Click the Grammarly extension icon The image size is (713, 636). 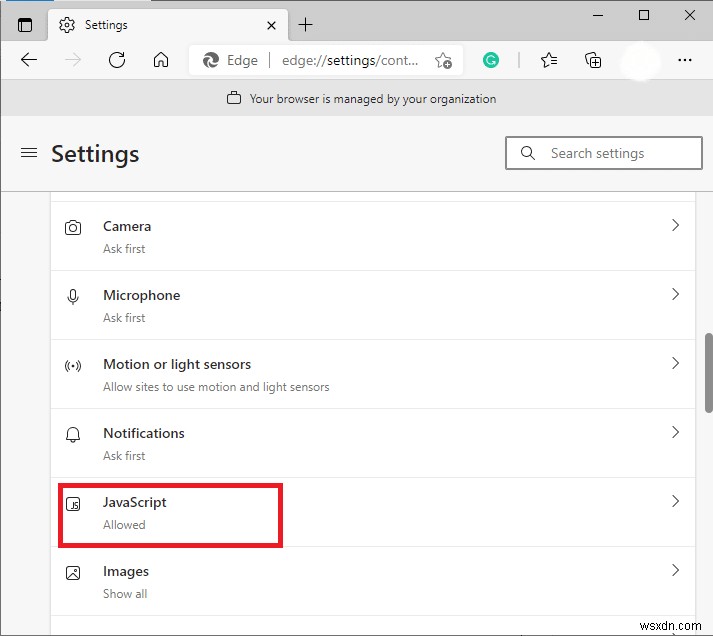[491, 60]
